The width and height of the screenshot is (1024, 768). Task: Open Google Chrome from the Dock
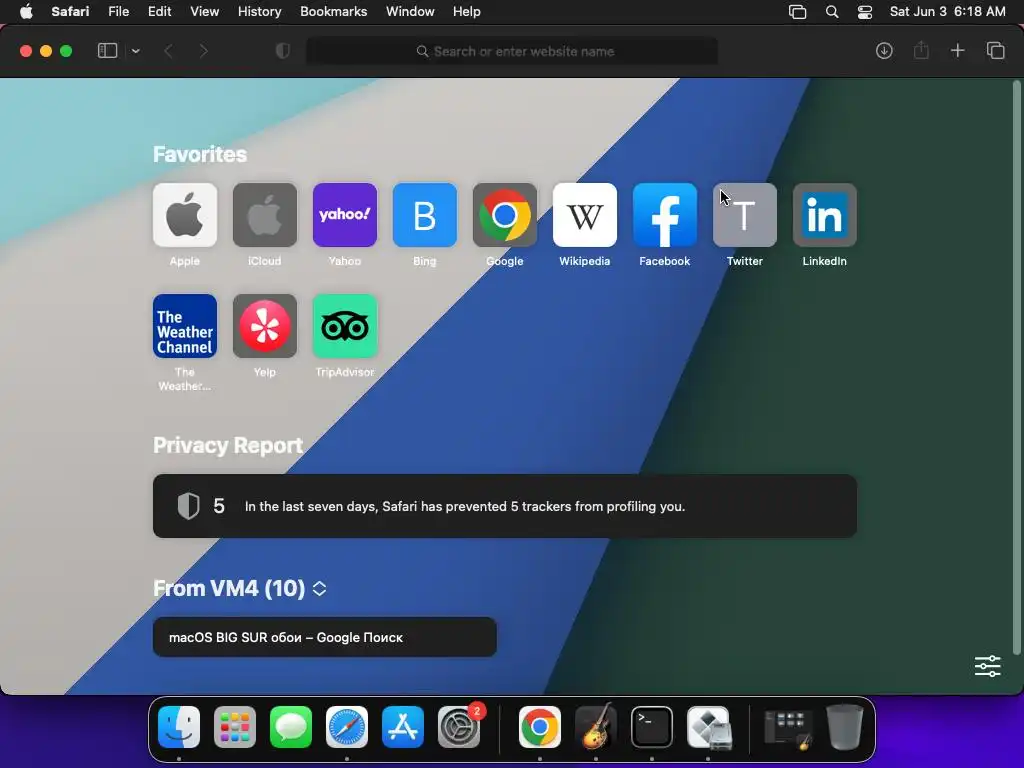click(x=539, y=727)
